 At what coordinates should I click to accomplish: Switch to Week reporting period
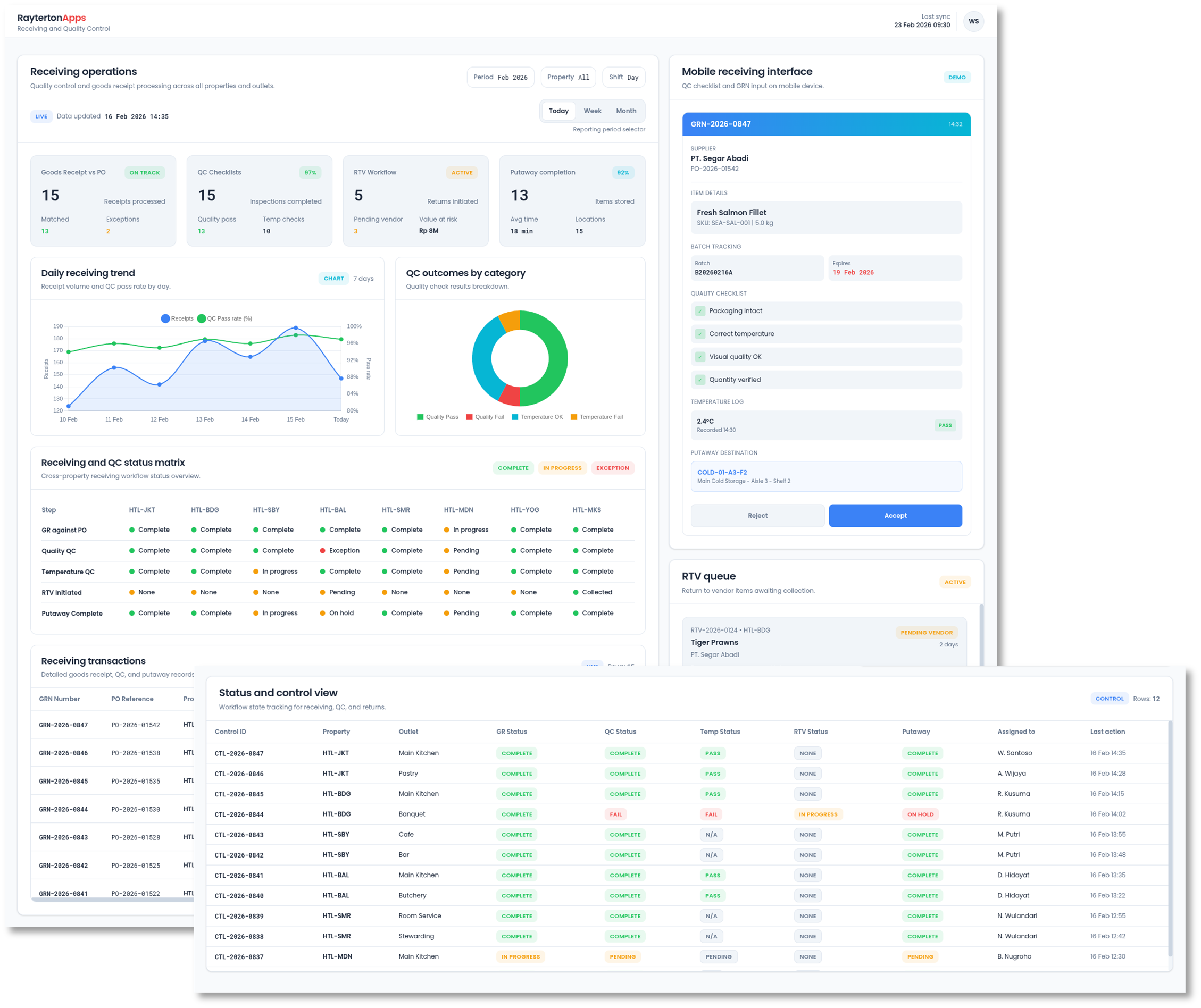592,111
